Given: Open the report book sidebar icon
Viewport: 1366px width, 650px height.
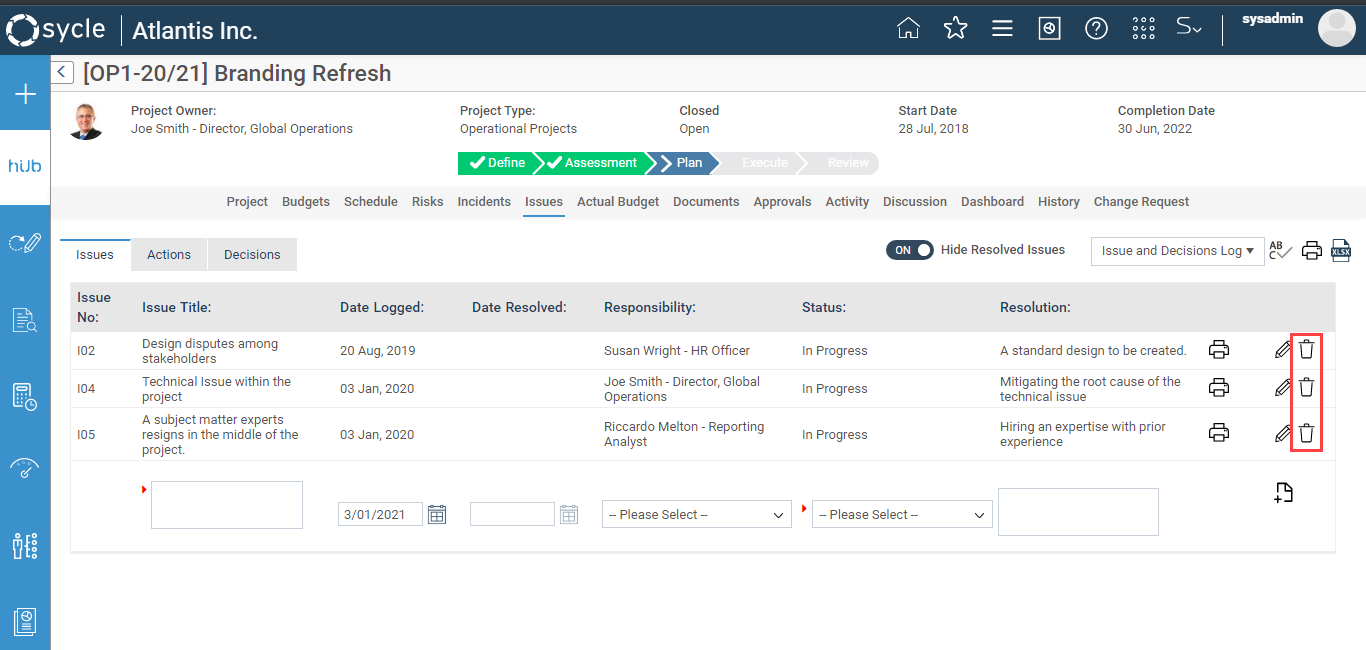Looking at the screenshot, I should tap(25, 621).
